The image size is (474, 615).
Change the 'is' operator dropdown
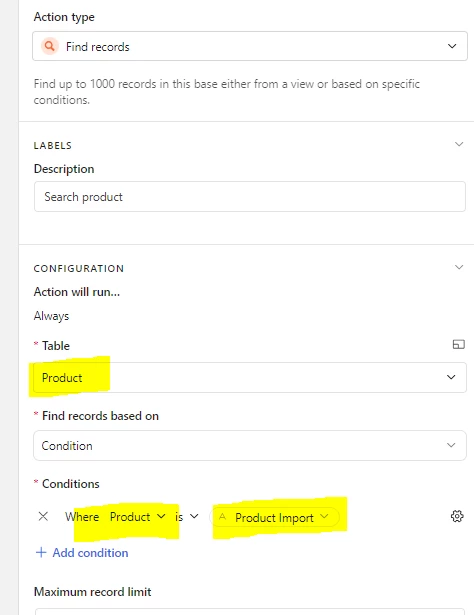pyautogui.click(x=187, y=517)
